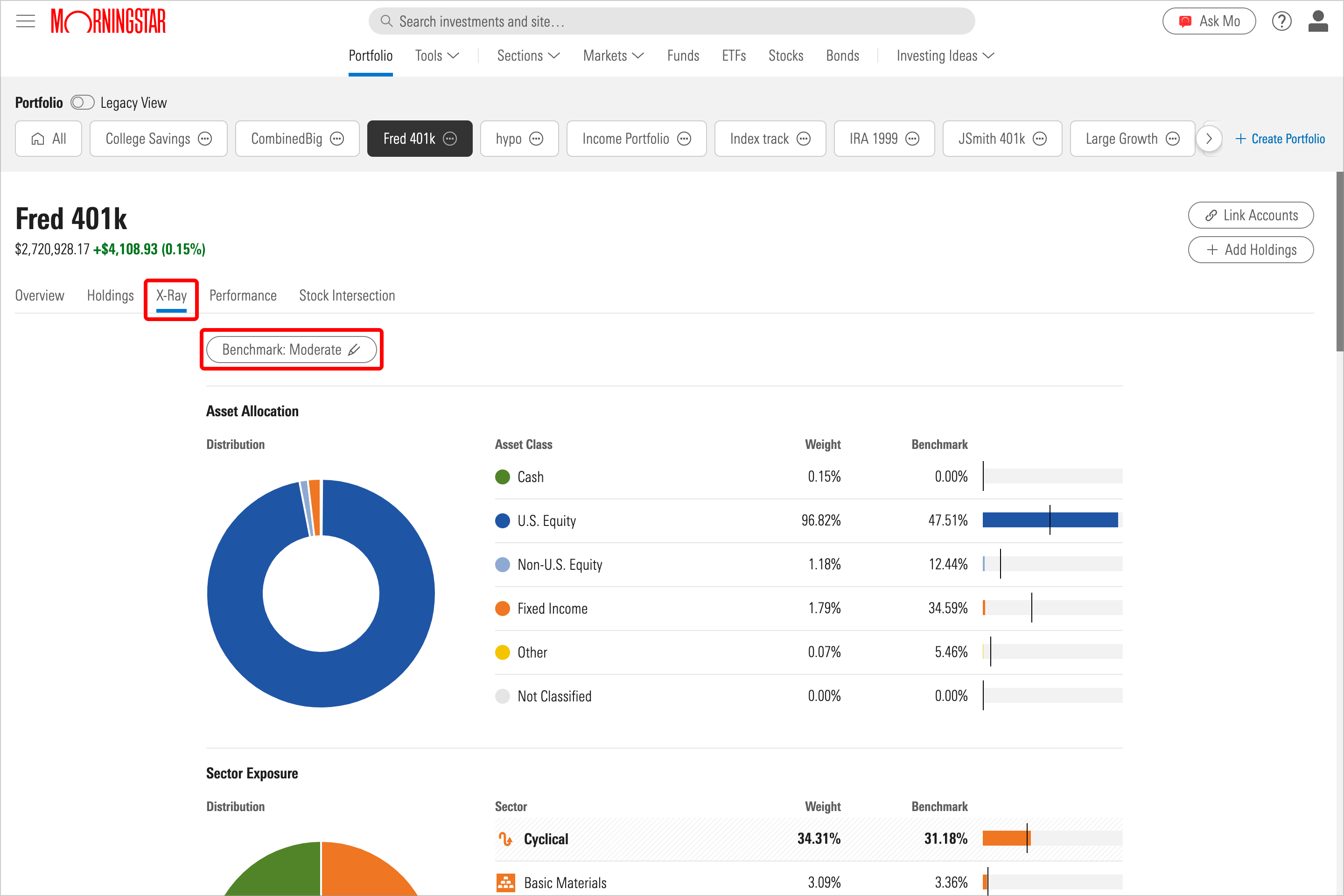Viewport: 1344px width, 896px height.
Task: Click the Cyclical 34.31% weight value
Action: (x=819, y=838)
